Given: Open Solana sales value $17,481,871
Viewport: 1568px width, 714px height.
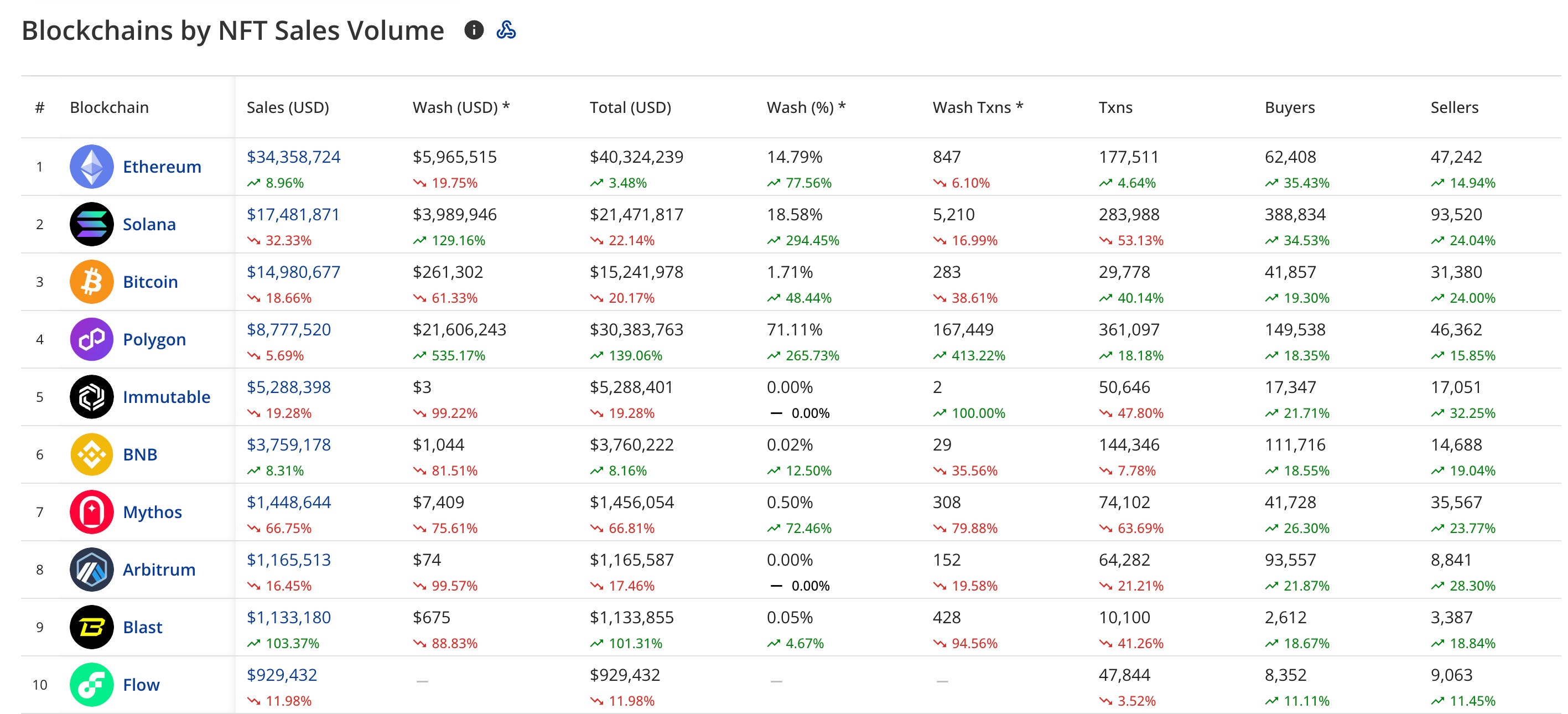Looking at the screenshot, I should tap(293, 214).
